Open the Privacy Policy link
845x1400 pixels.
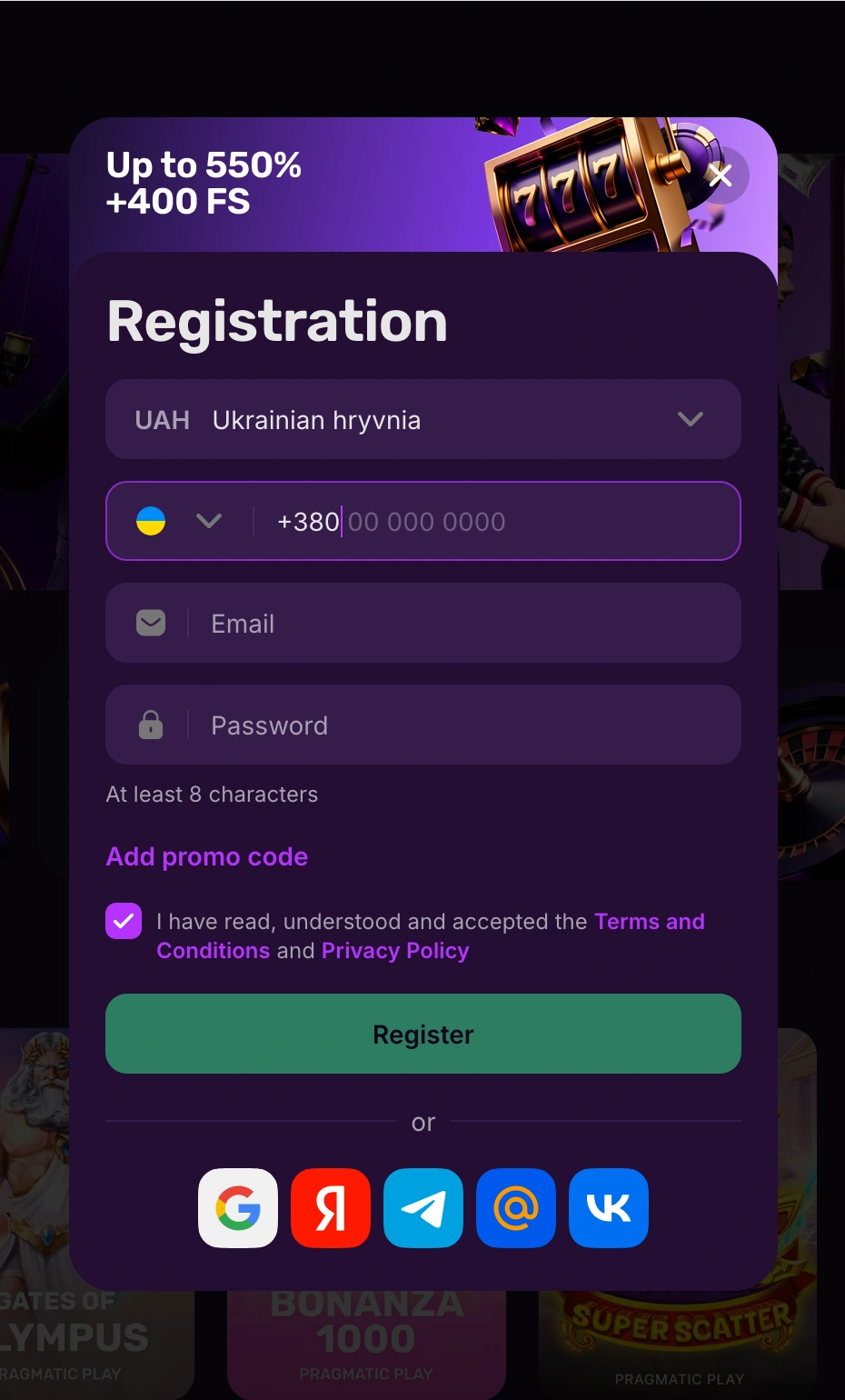(x=395, y=951)
